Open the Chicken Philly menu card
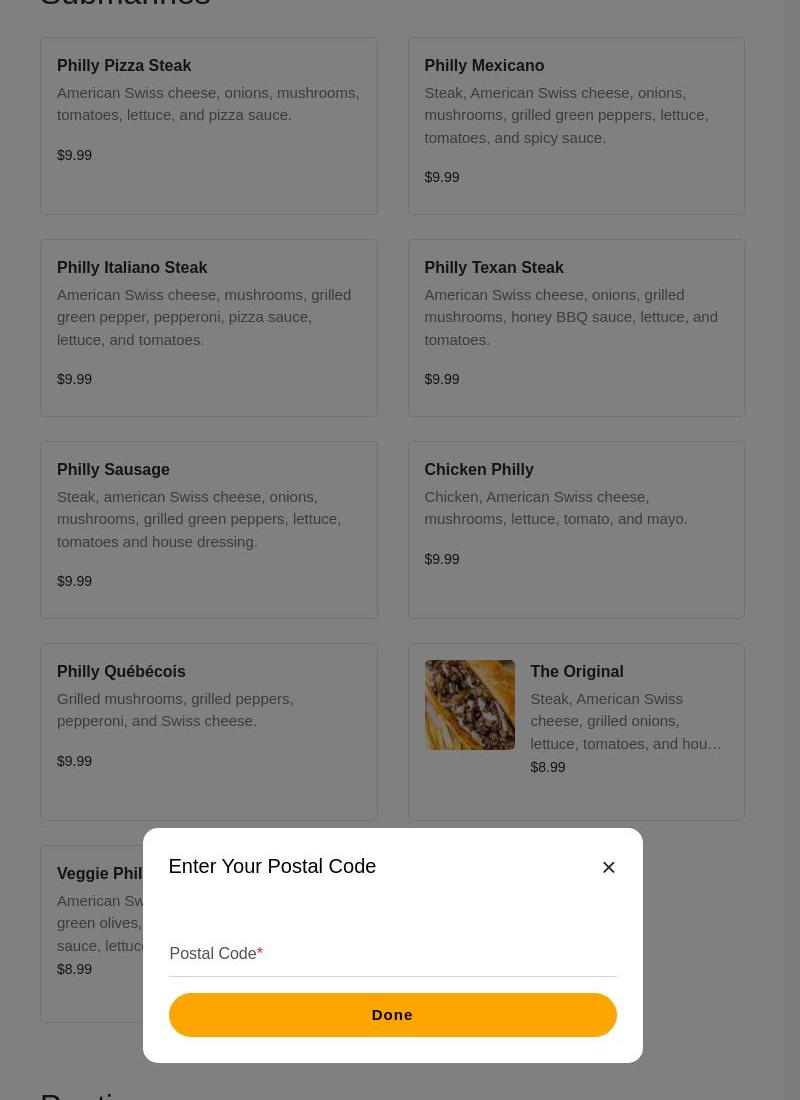Screen dimensions: 800x1100 tap(576, 530)
